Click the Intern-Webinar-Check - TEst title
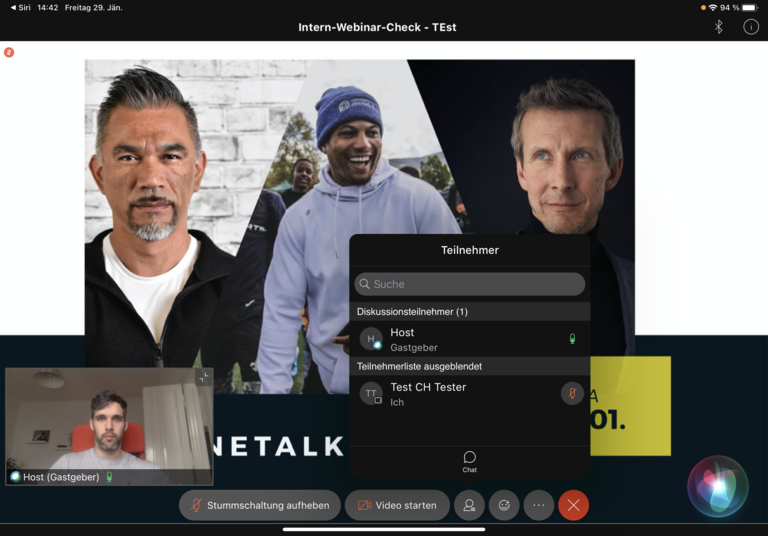The height and width of the screenshot is (536, 768). pyautogui.click(x=377, y=27)
